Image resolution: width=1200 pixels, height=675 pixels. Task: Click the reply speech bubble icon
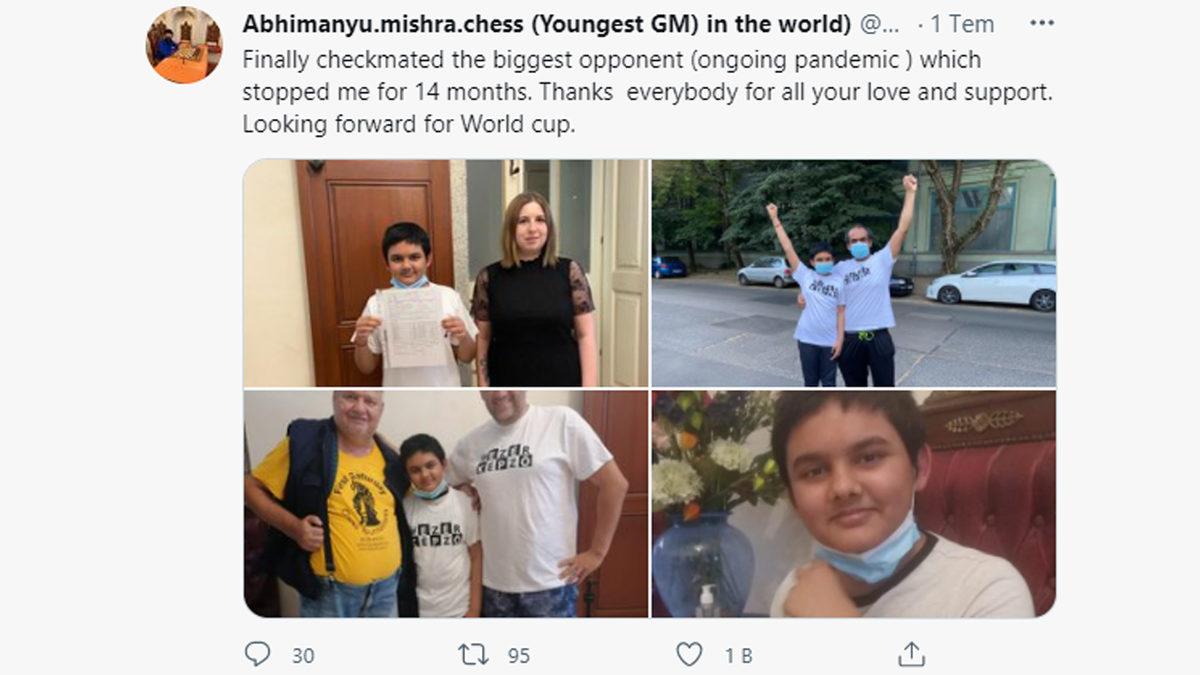point(257,654)
